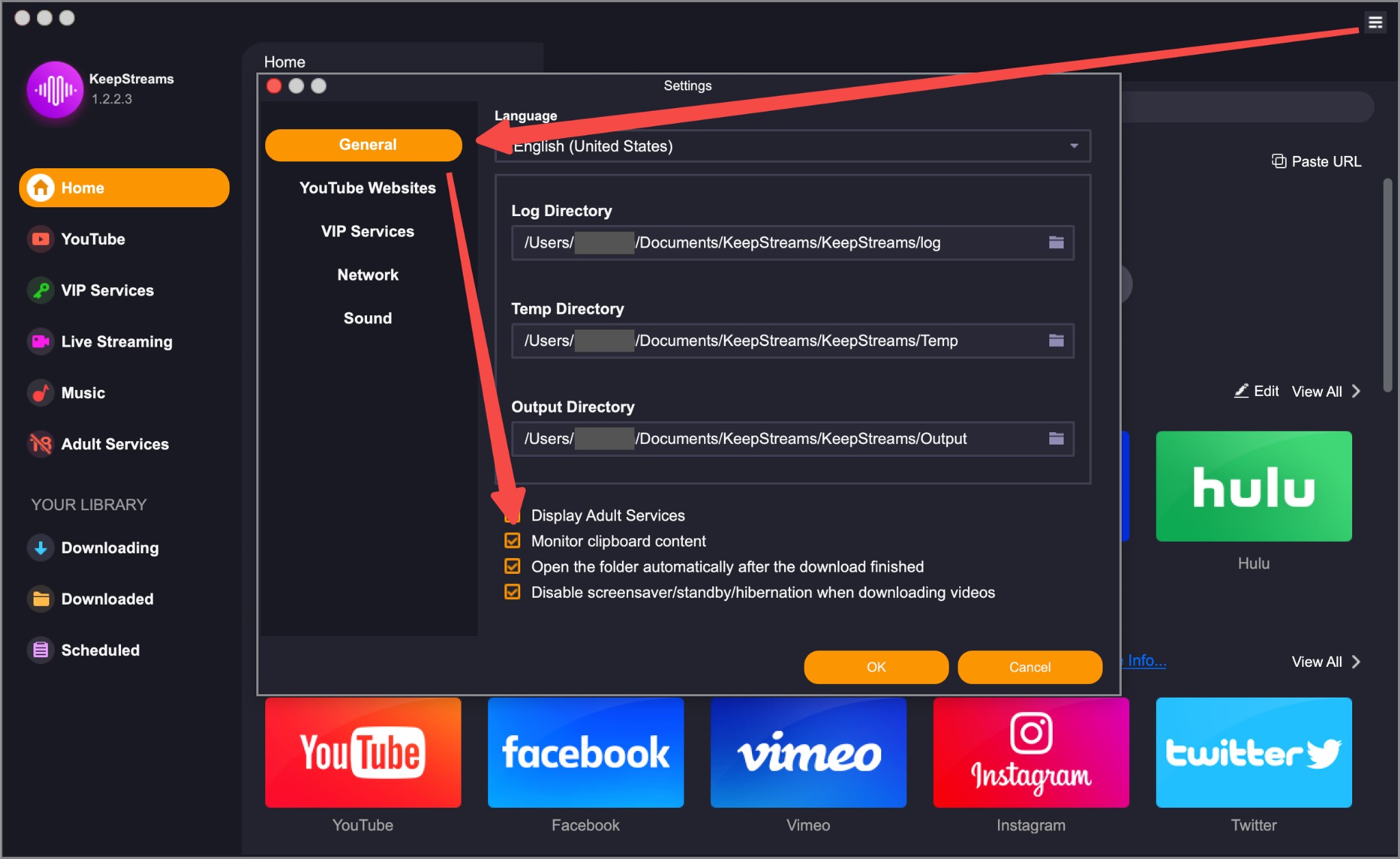This screenshot has width=1400, height=859.
Task: Click the Edit pencil icon
Action: (x=1241, y=391)
